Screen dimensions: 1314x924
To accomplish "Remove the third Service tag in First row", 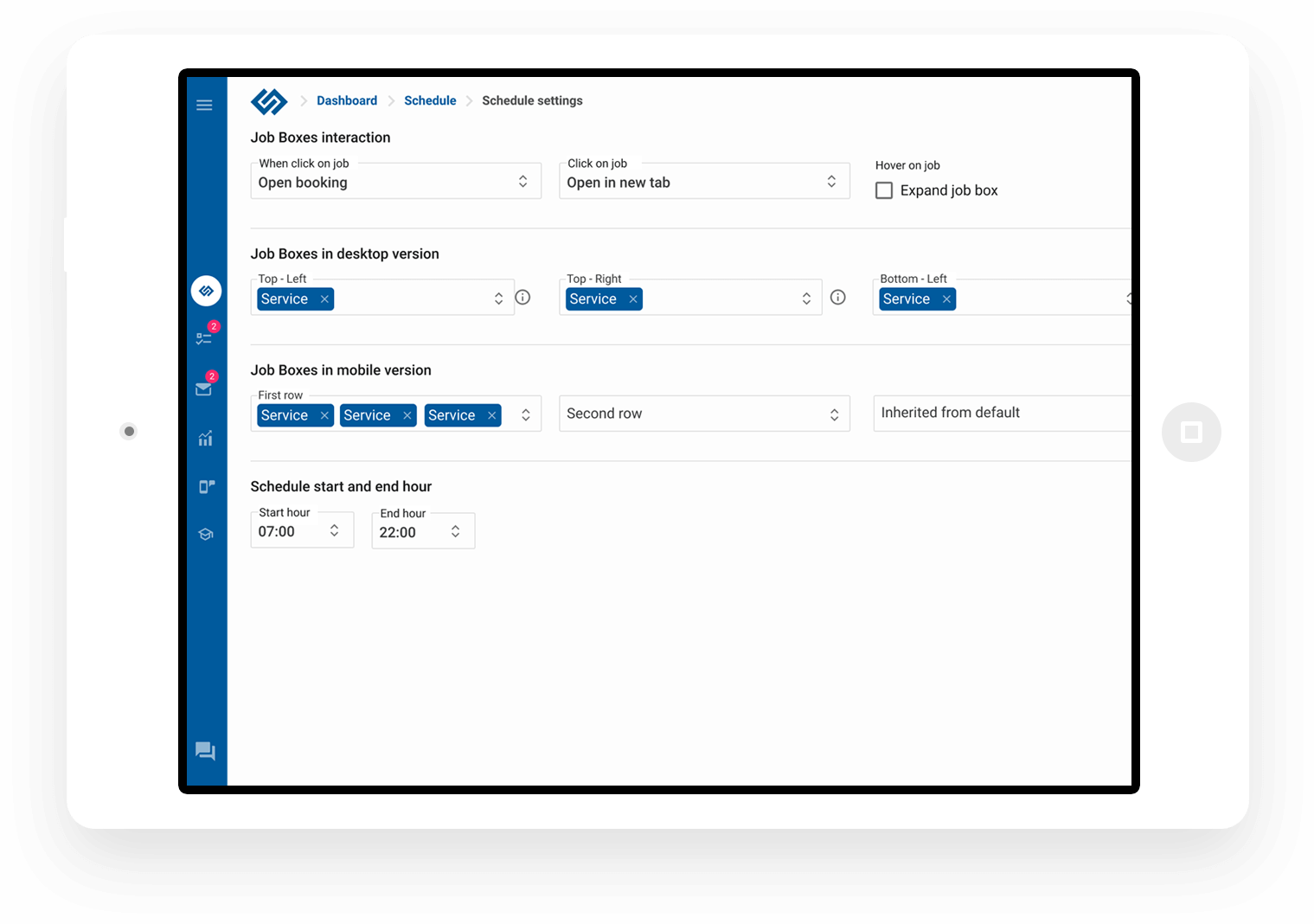I will click(x=491, y=415).
